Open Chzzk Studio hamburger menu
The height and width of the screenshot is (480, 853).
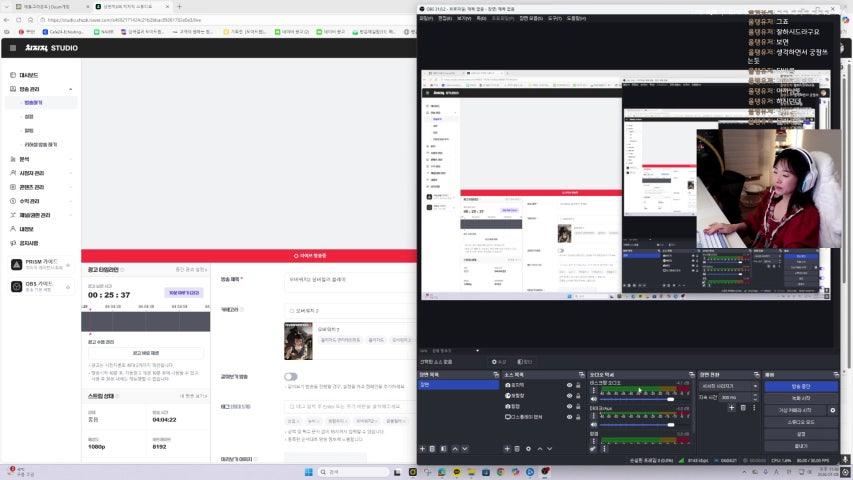pos(13,48)
